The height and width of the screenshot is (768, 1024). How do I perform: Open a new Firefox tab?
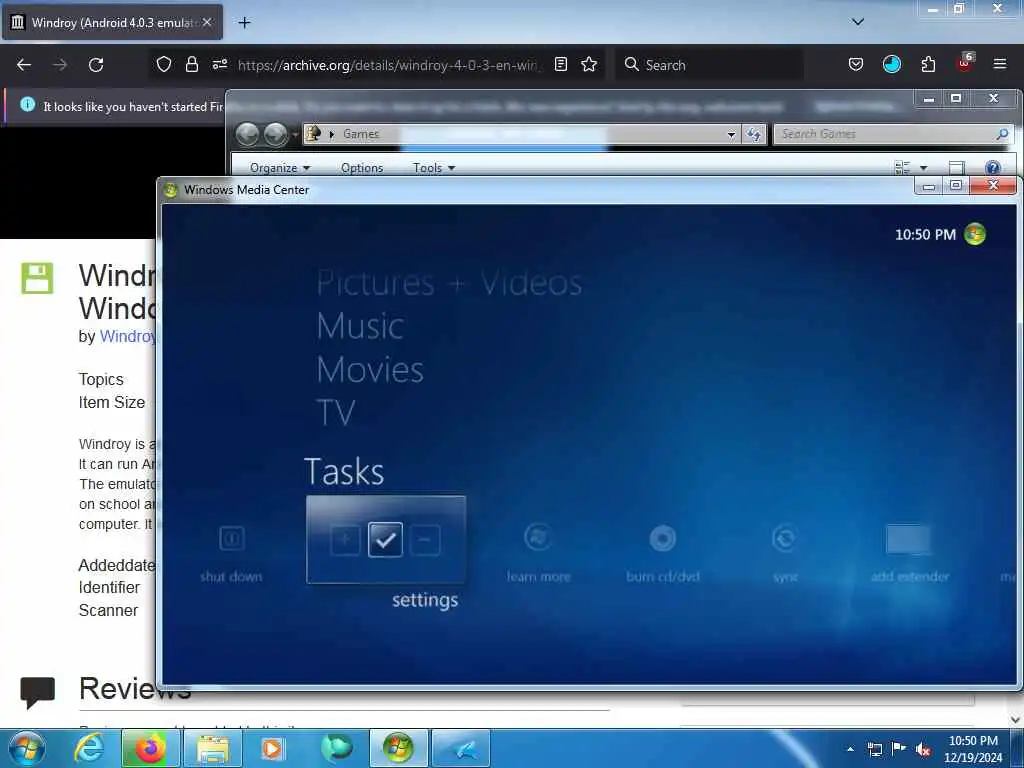(244, 23)
